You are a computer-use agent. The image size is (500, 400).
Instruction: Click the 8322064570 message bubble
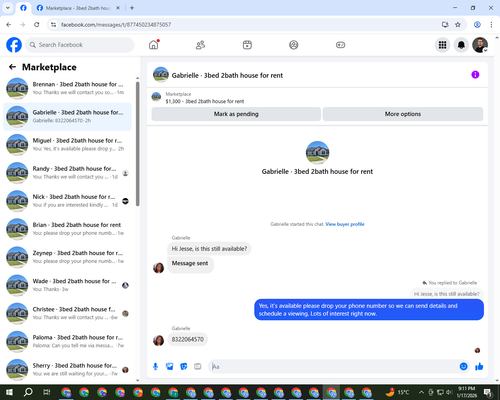click(188, 339)
